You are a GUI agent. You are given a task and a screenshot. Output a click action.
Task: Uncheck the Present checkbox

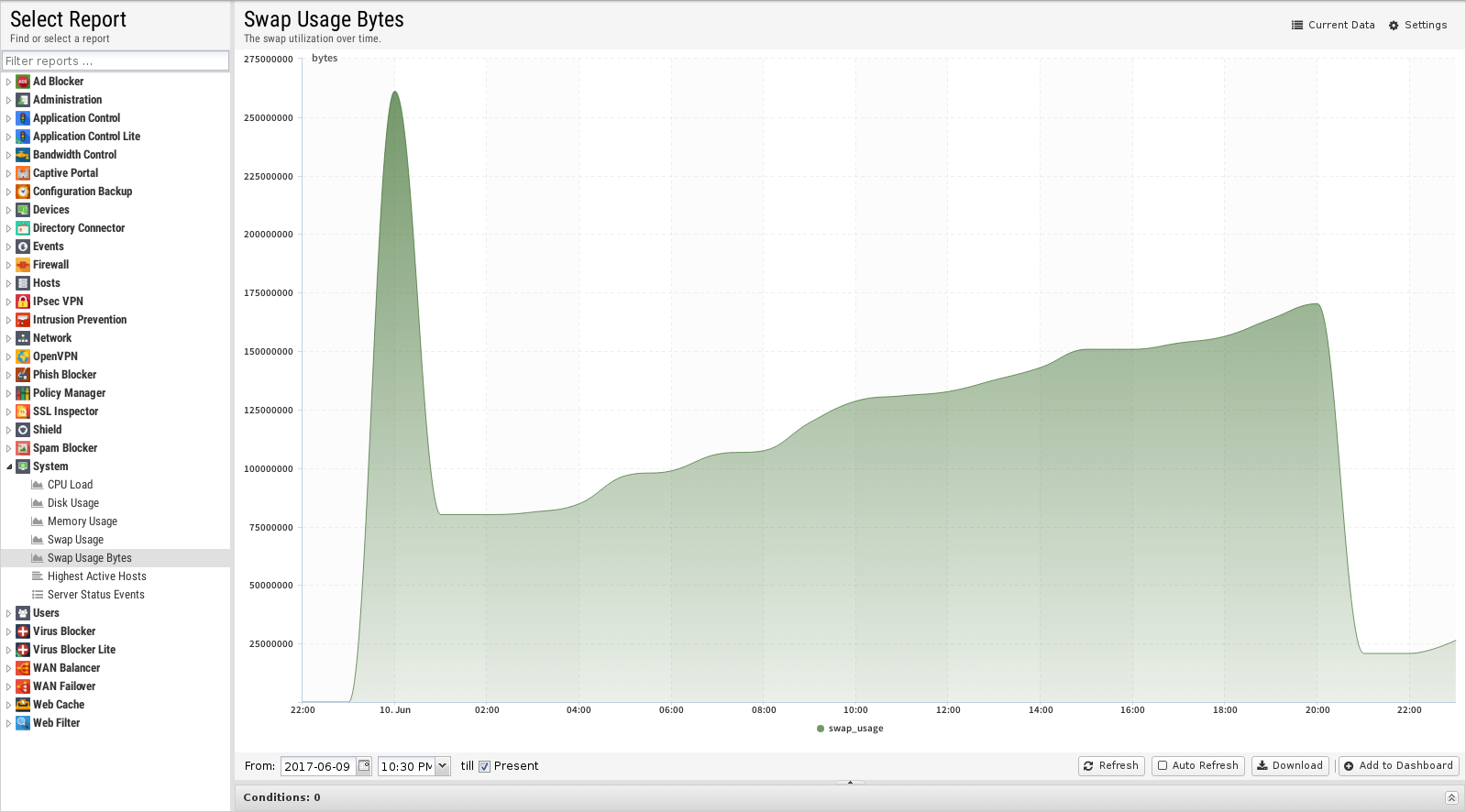pos(485,766)
